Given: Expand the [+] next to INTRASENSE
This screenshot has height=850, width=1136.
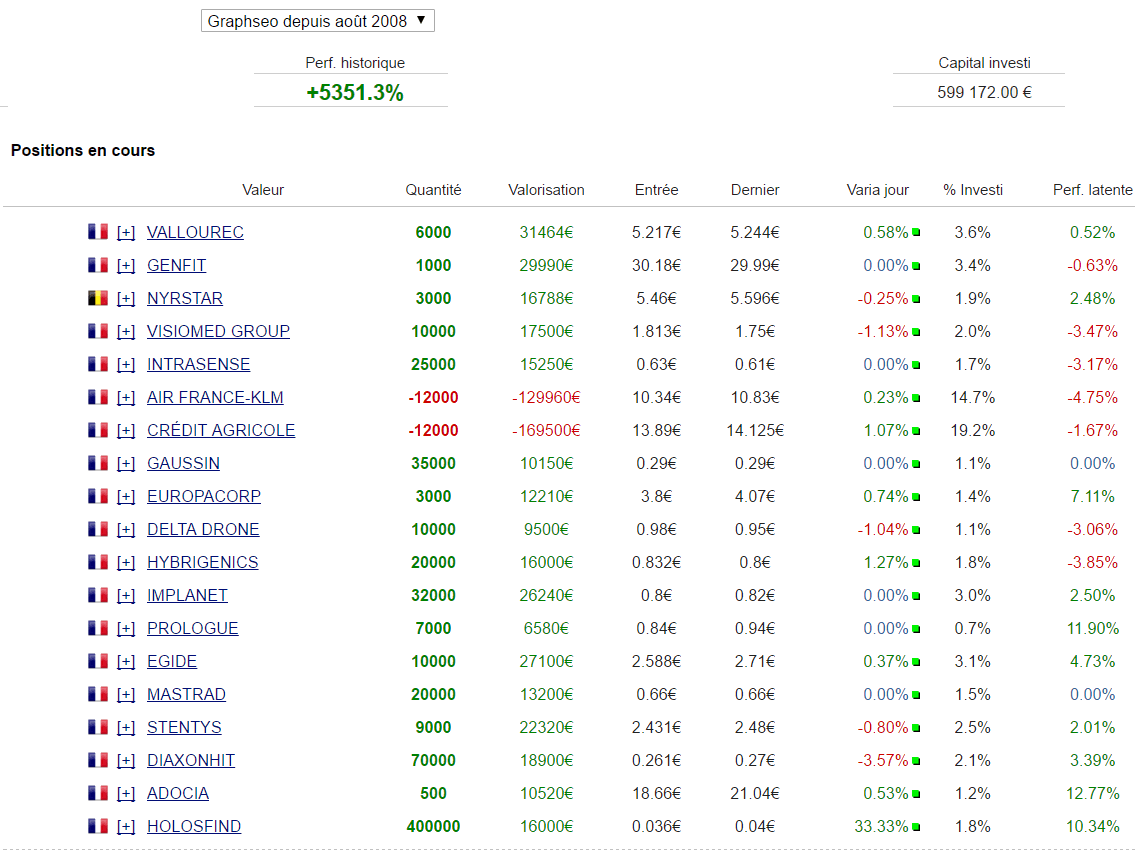Looking at the screenshot, I should [x=126, y=364].
